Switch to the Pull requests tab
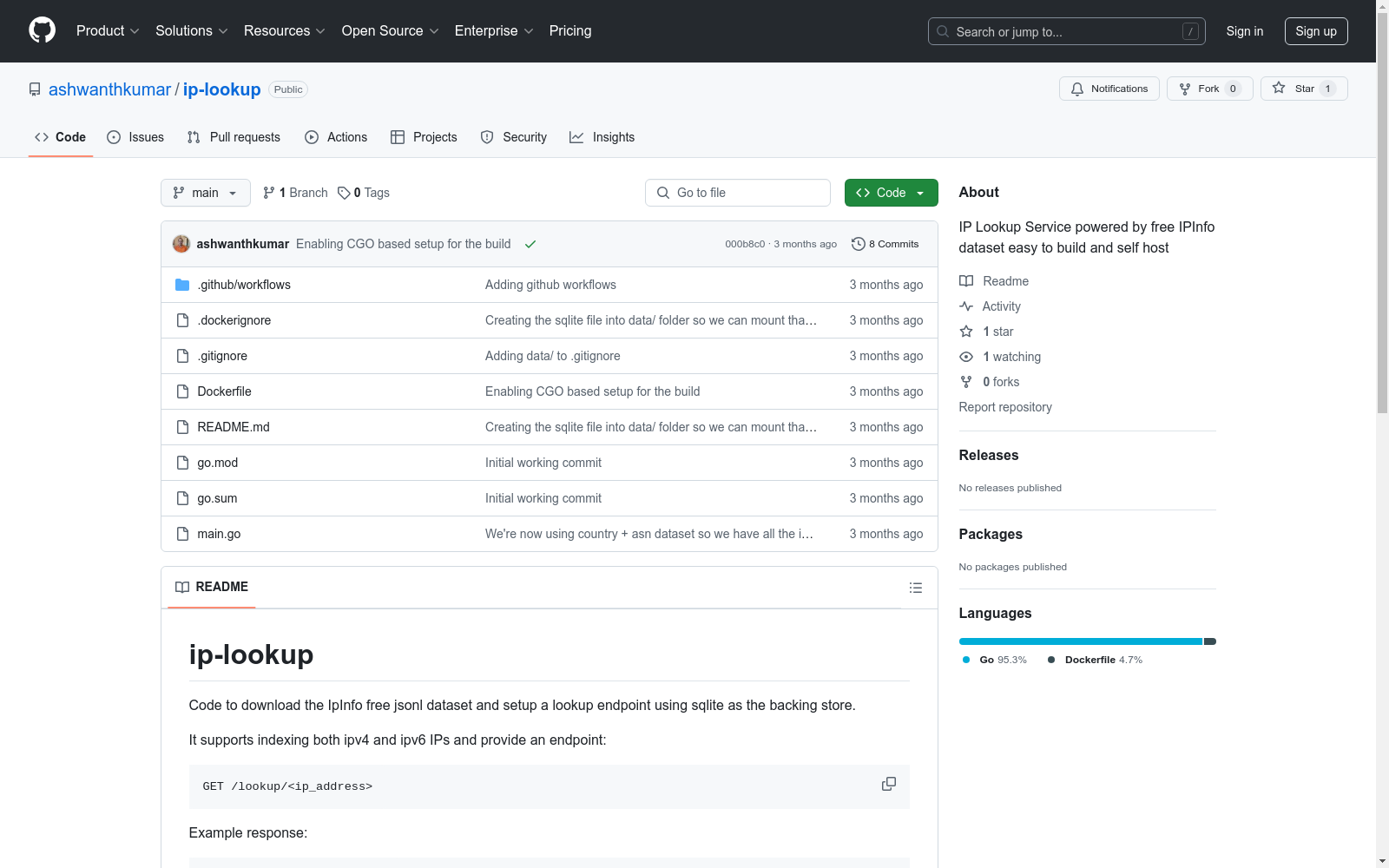 234,137
